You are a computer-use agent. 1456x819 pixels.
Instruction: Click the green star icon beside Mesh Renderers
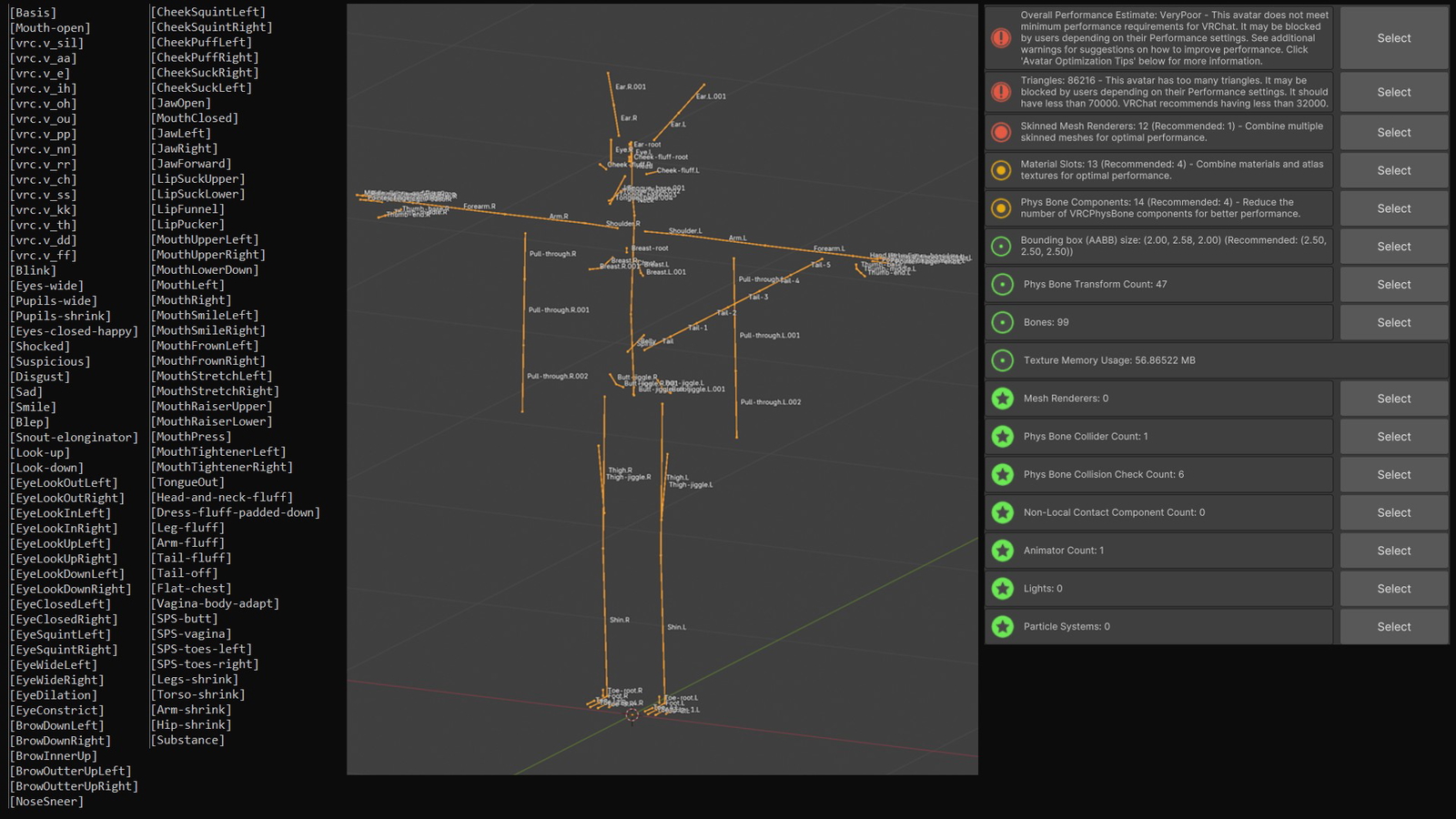[1003, 399]
